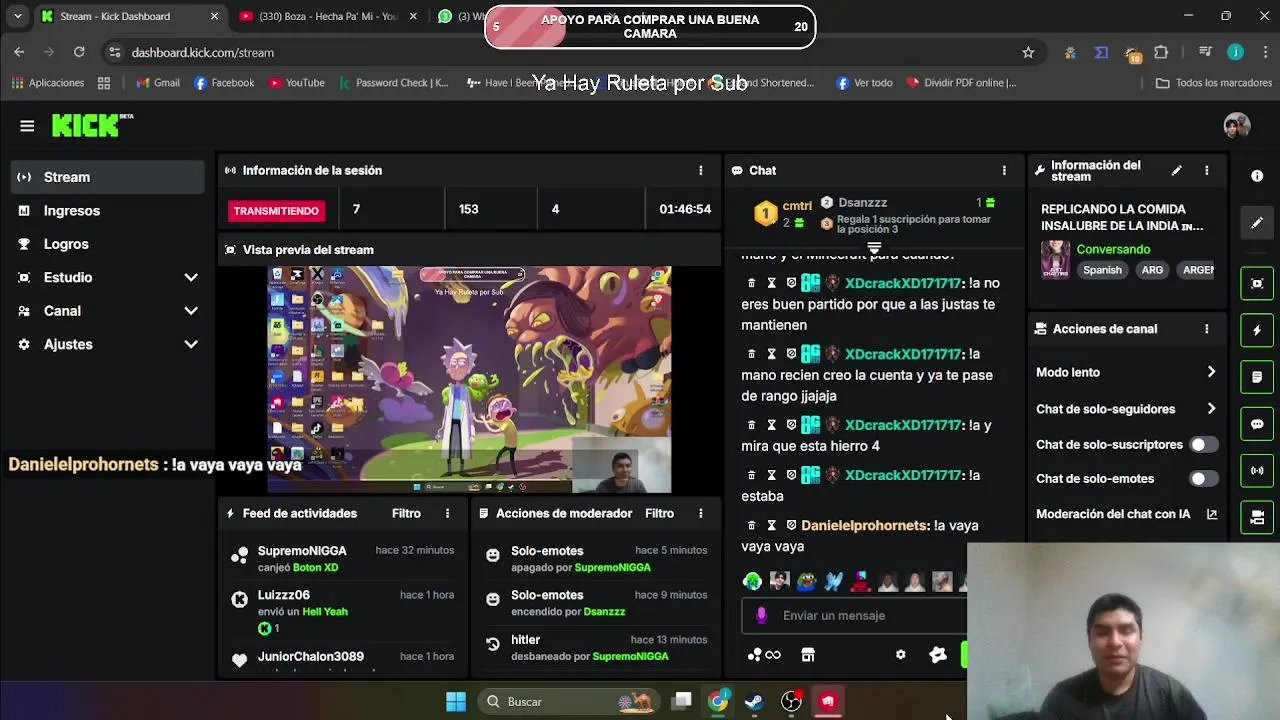The image size is (1280, 720).
Task: Open Chat panel options menu
Action: coord(1004,171)
